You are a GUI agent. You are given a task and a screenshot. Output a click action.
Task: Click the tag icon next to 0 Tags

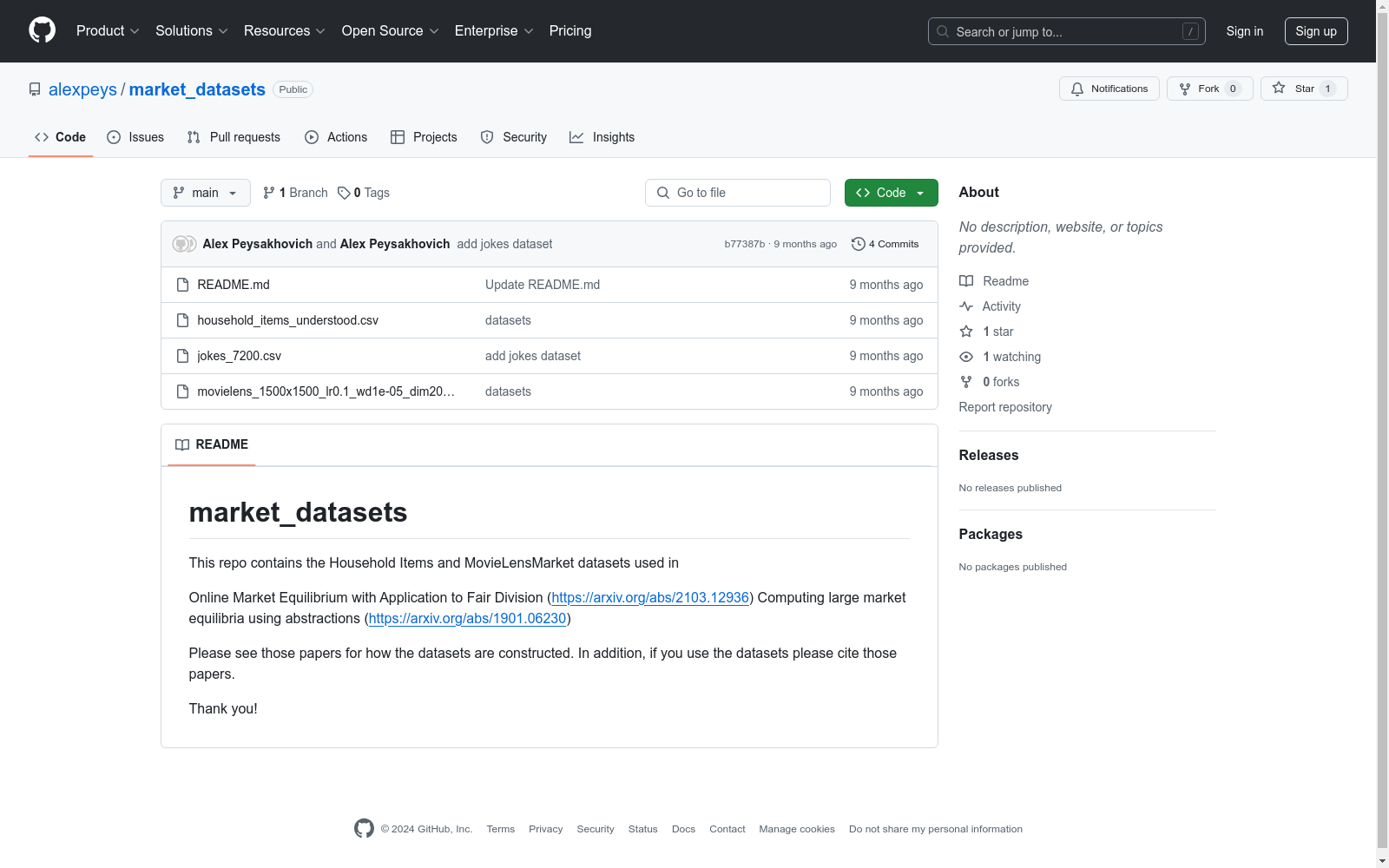(x=344, y=193)
